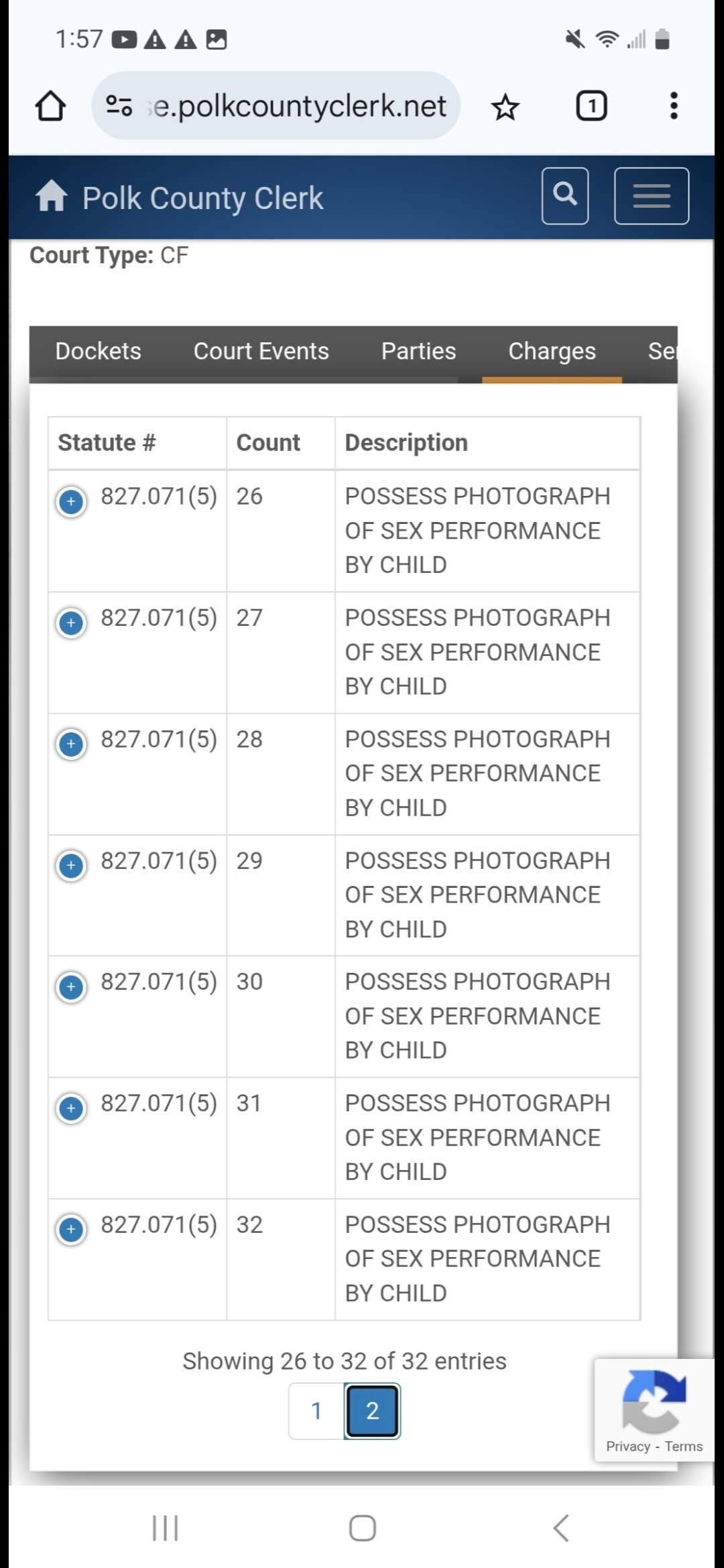Open the browser three-dot menu
Viewport: 724px width, 1568px height.
click(x=674, y=106)
